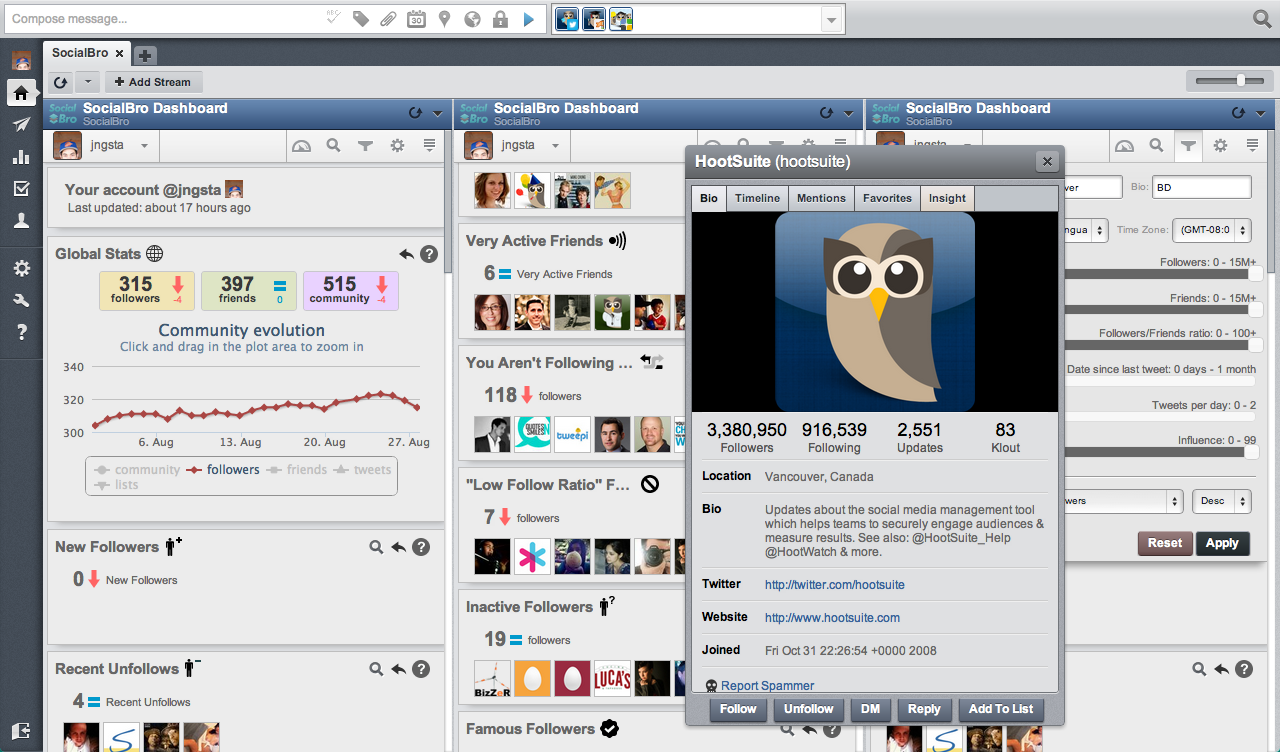Open the Help question mark in sidebar

coord(21,332)
